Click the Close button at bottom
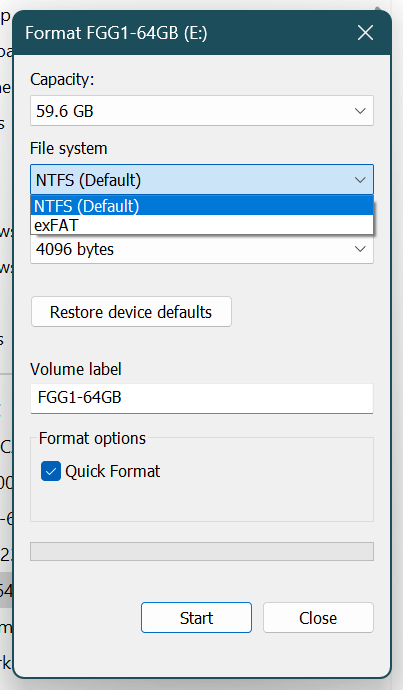The height and width of the screenshot is (690, 403). click(318, 618)
